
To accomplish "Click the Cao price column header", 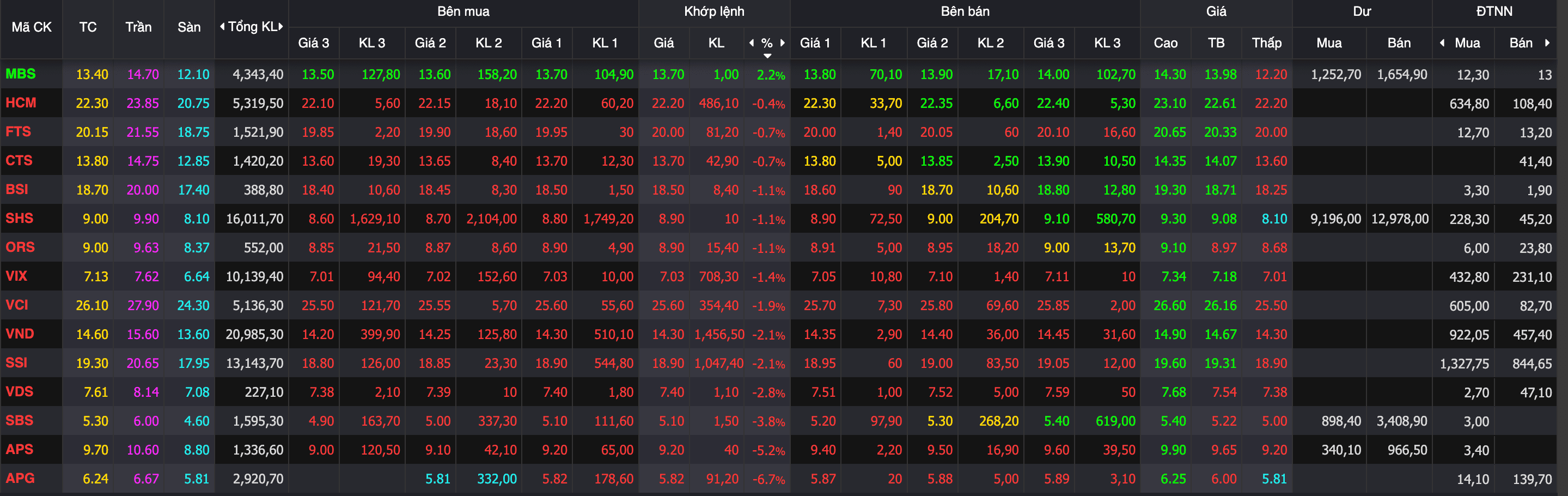I will [1166, 43].
